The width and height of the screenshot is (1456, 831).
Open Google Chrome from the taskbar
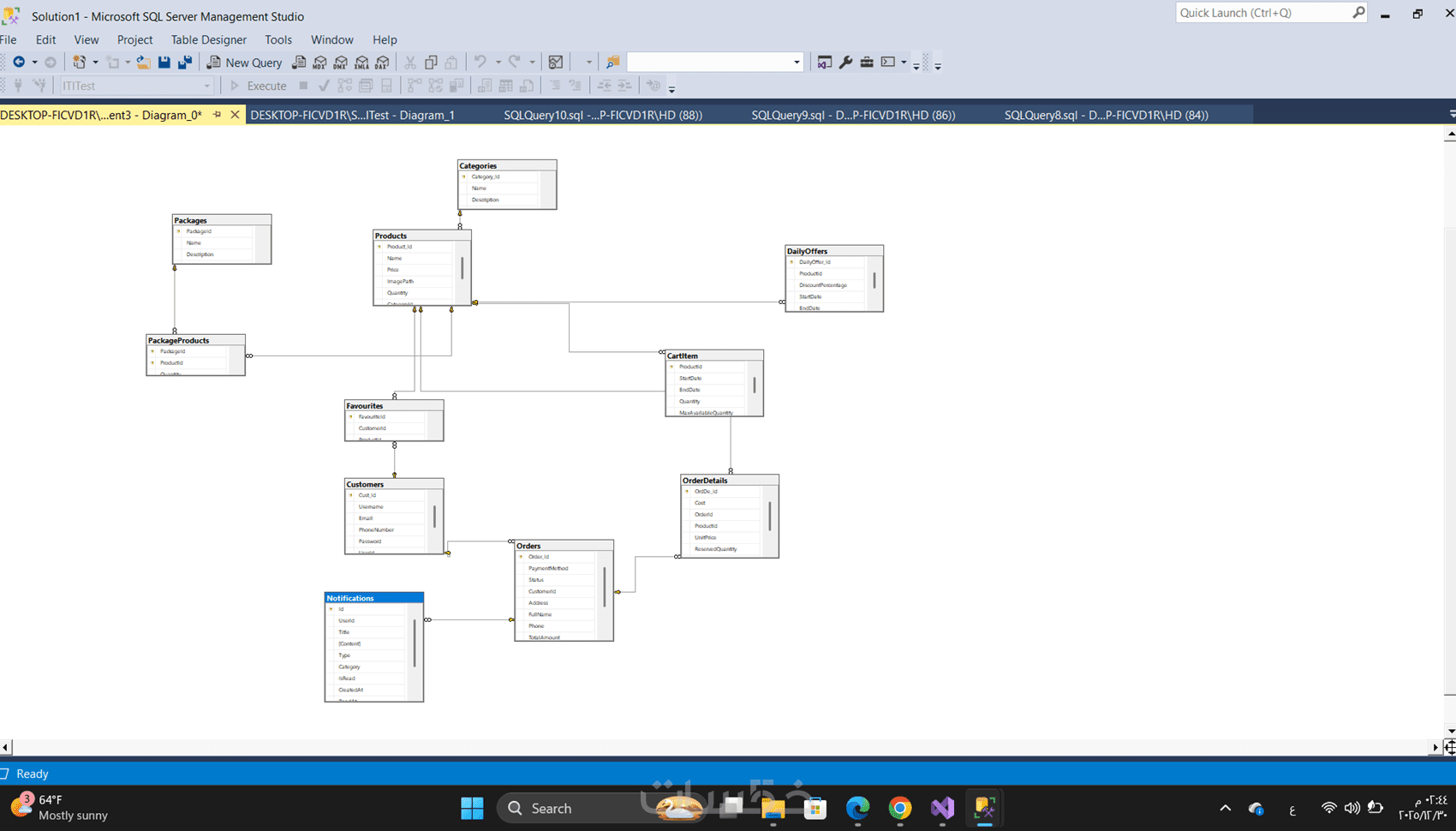899,808
